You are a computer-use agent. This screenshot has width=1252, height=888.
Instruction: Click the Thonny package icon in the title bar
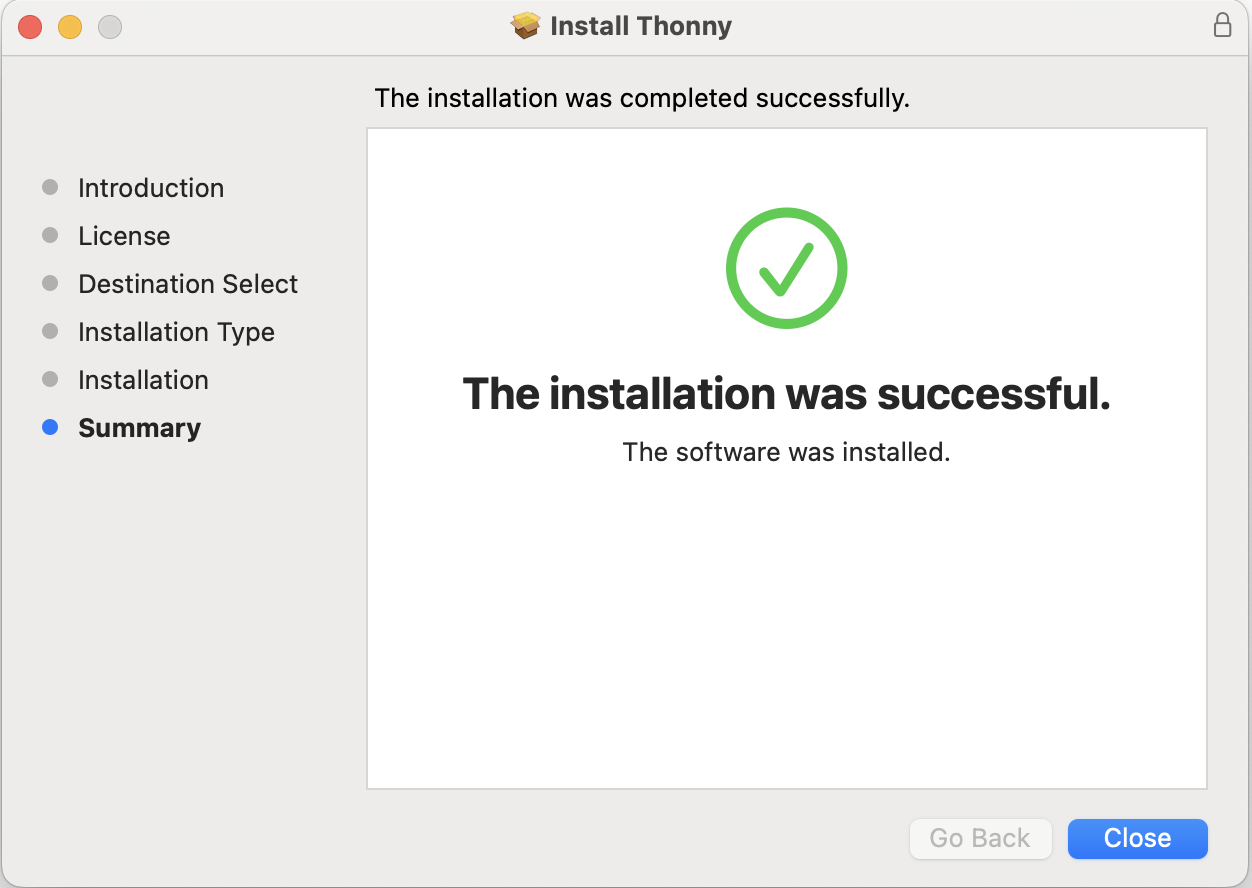pyautogui.click(x=527, y=25)
